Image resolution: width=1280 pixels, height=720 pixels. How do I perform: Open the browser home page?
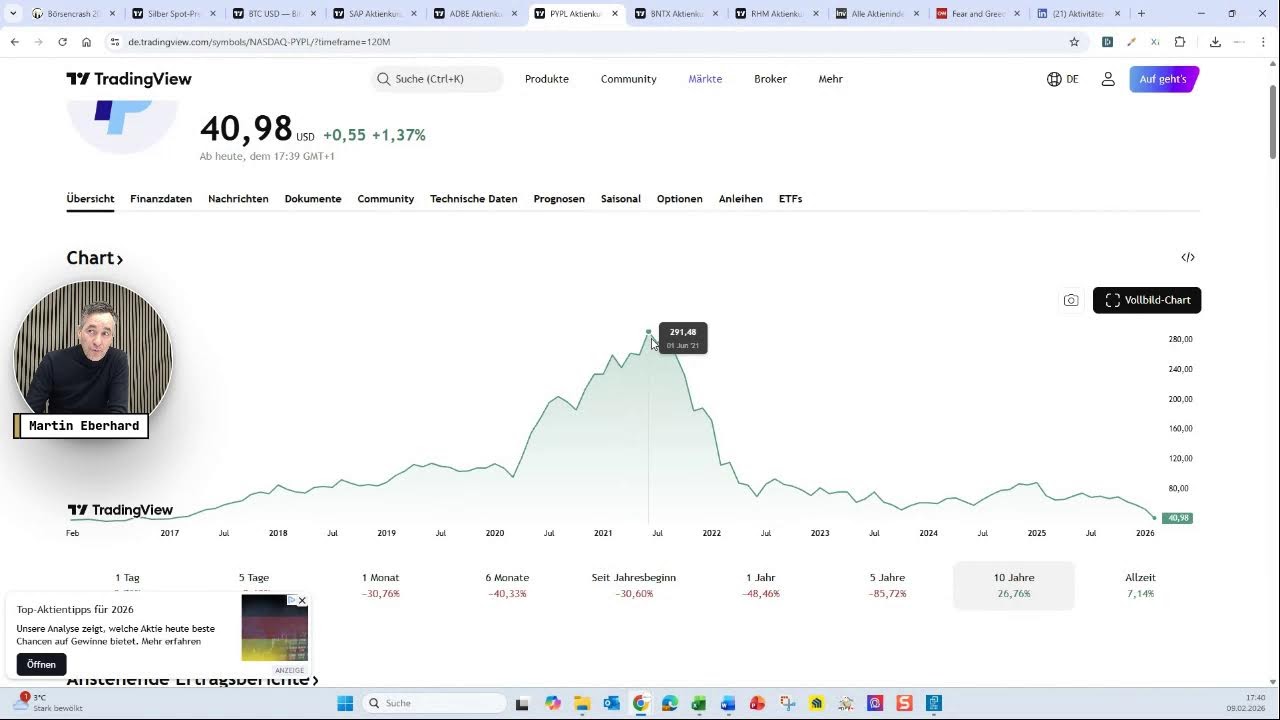pyautogui.click(x=86, y=42)
